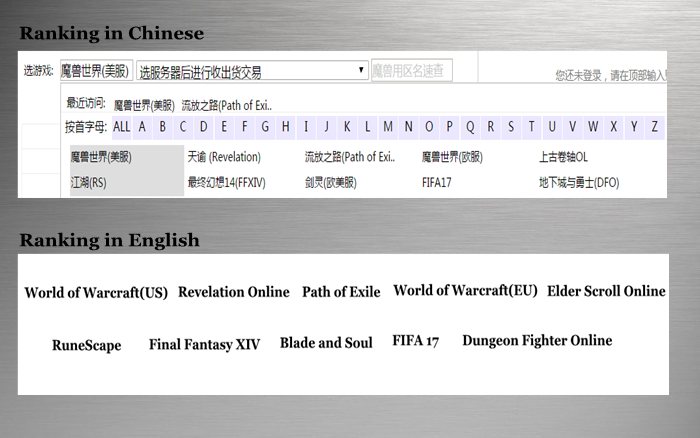The image size is (700, 438).
Task: Filter games by letter A
Action: 142,127
